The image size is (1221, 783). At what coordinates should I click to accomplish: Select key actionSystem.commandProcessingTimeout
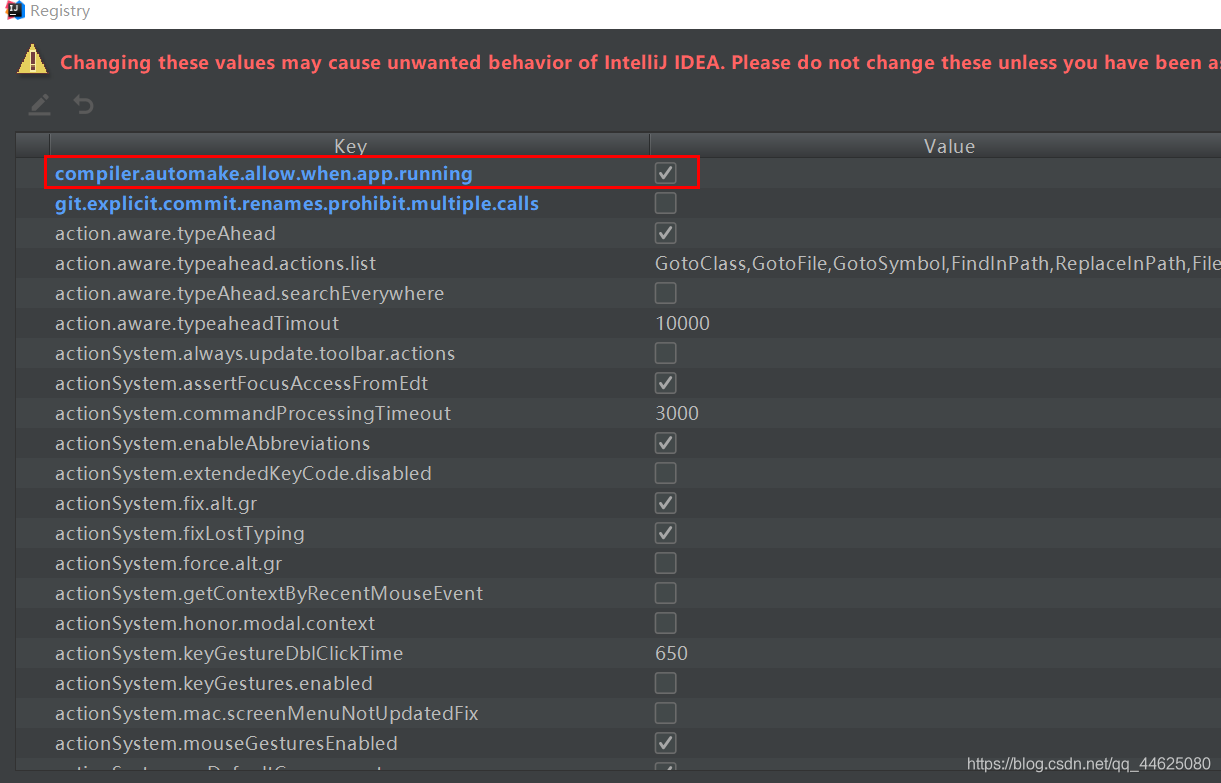click(253, 413)
